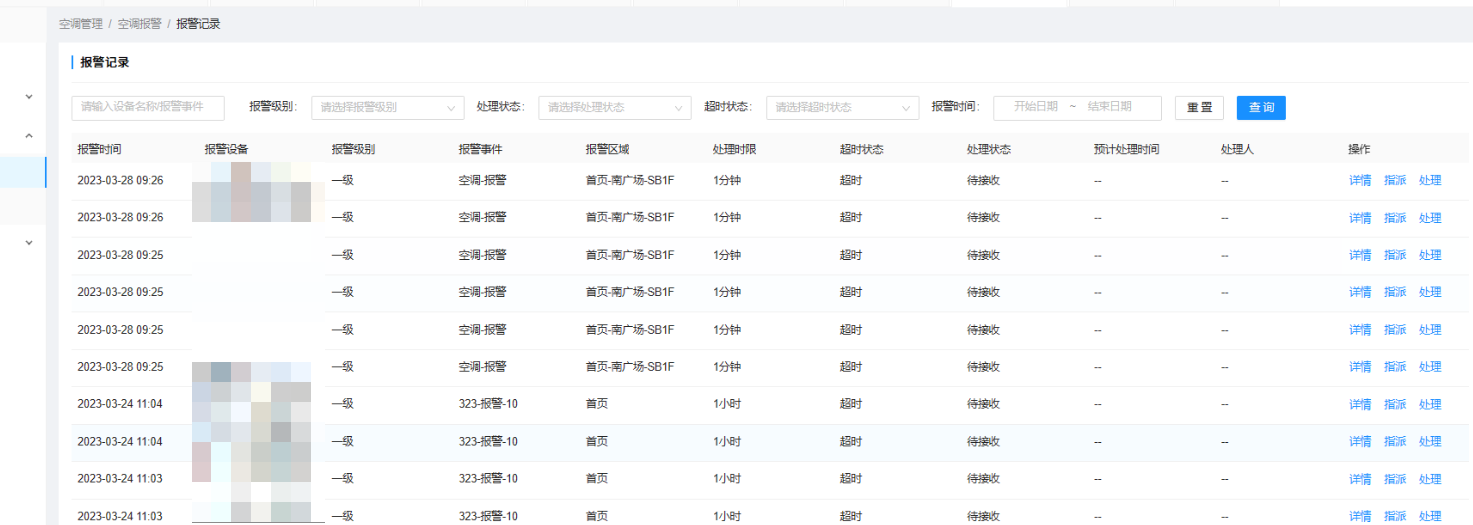The image size is (1473, 525).
Task: Select the 结束日期 date field
Action: (1110, 107)
